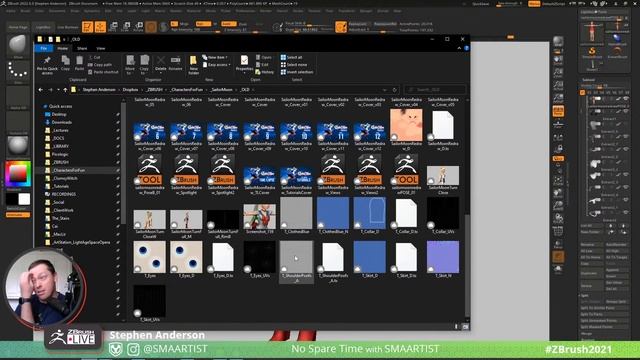Click _CharactersForFun breadcrumb segment
640x360 pixels.
tap(187, 90)
